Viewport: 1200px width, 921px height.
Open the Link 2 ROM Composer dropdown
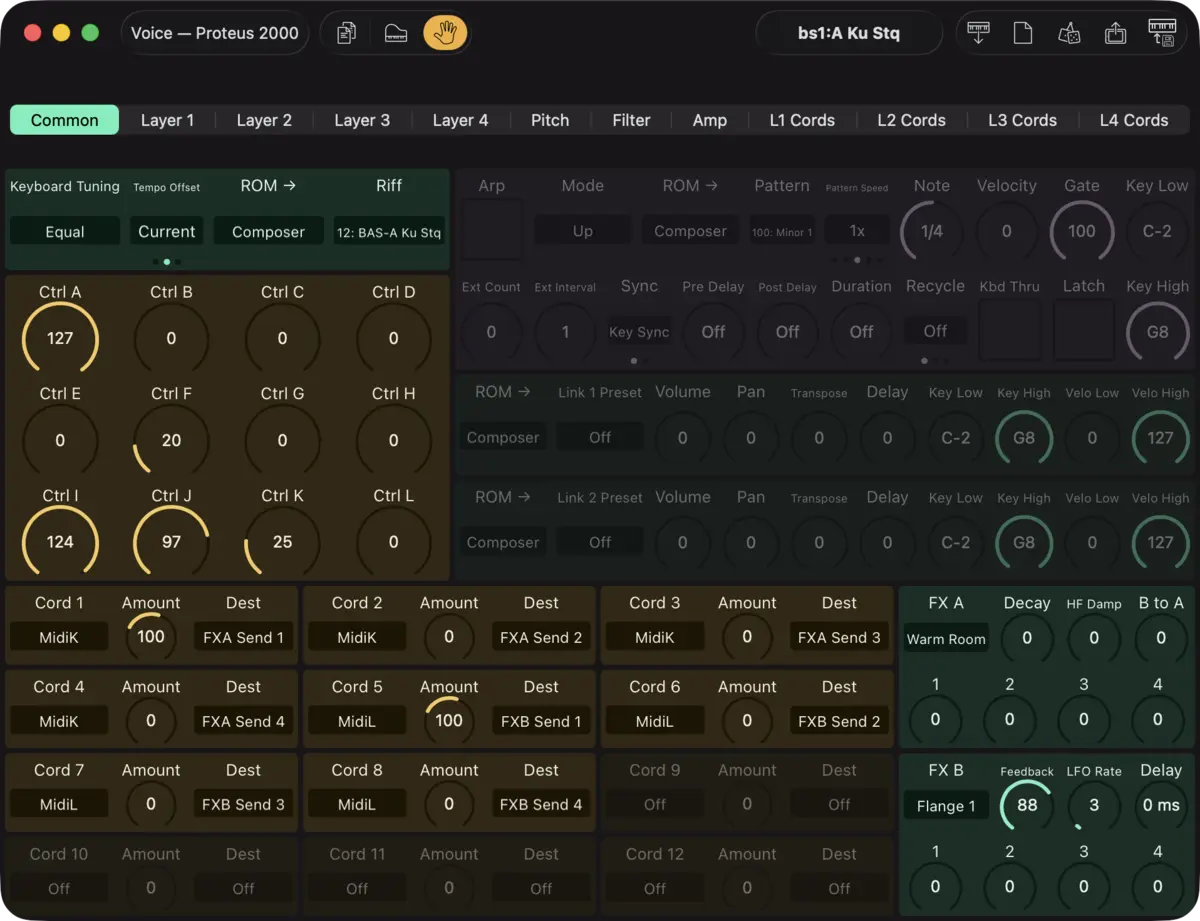(503, 542)
